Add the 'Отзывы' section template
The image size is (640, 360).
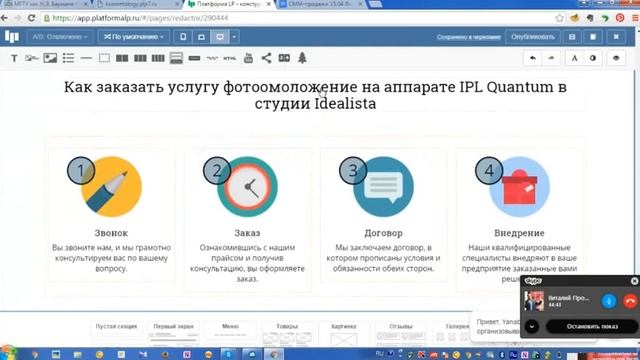coord(400,333)
